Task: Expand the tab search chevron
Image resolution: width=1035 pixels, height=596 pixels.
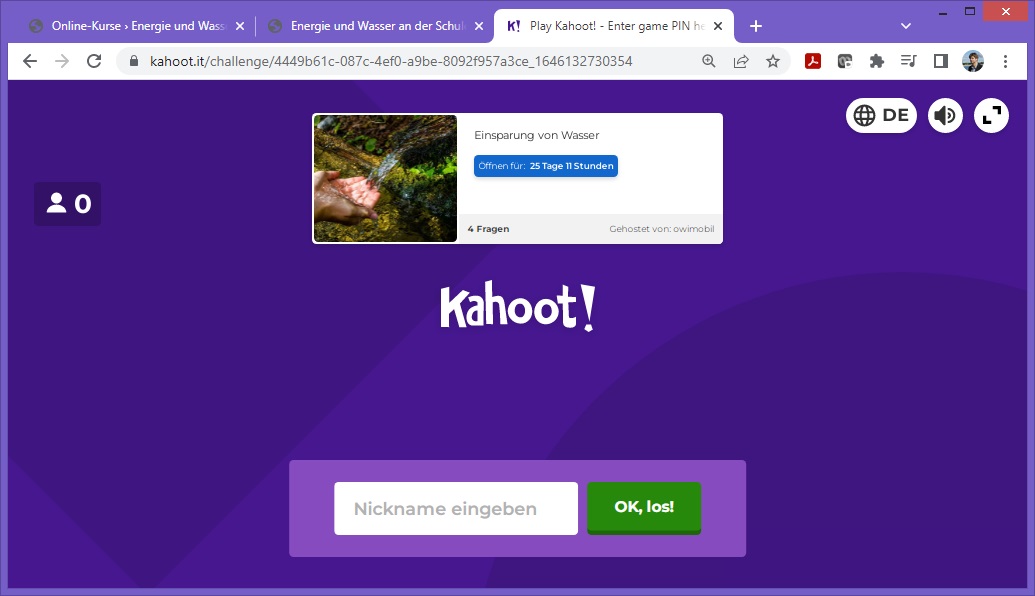Action: (906, 26)
